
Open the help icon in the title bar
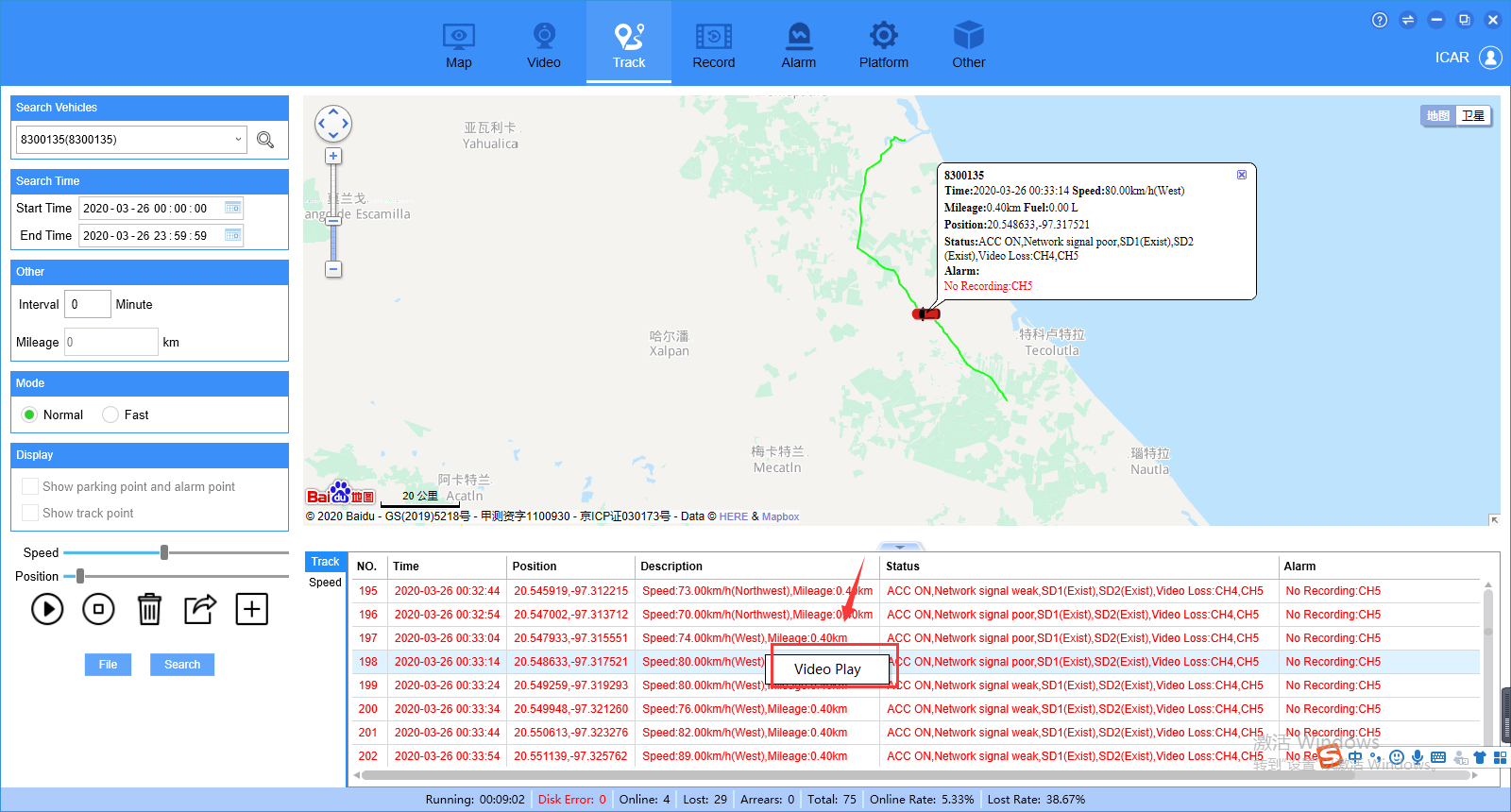pyautogui.click(x=1380, y=20)
